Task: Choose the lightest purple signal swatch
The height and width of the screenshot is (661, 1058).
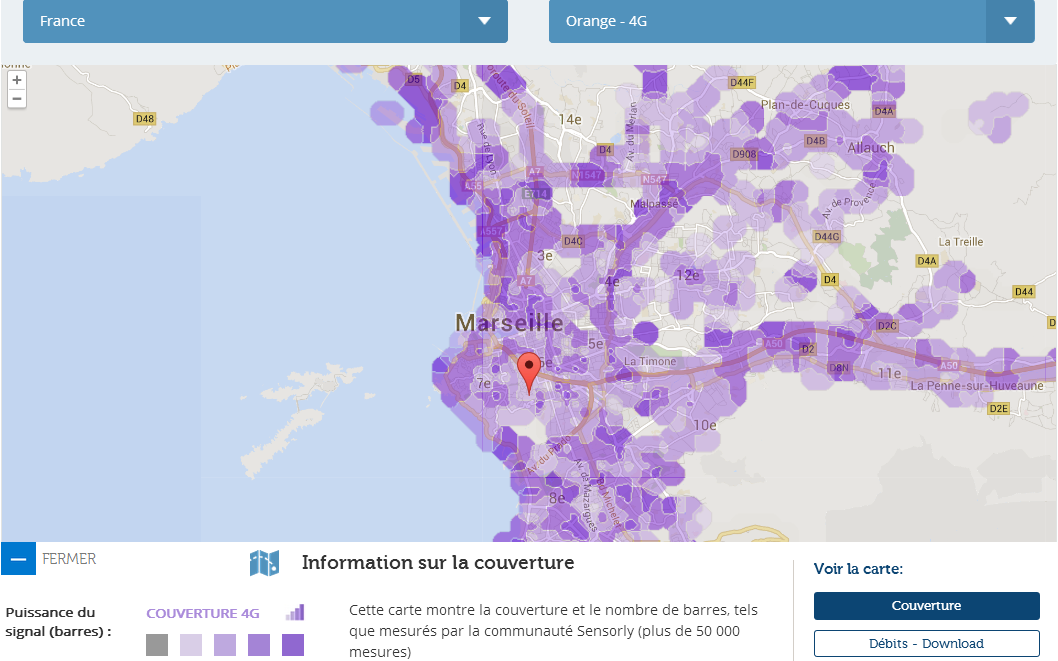Action: [191, 644]
